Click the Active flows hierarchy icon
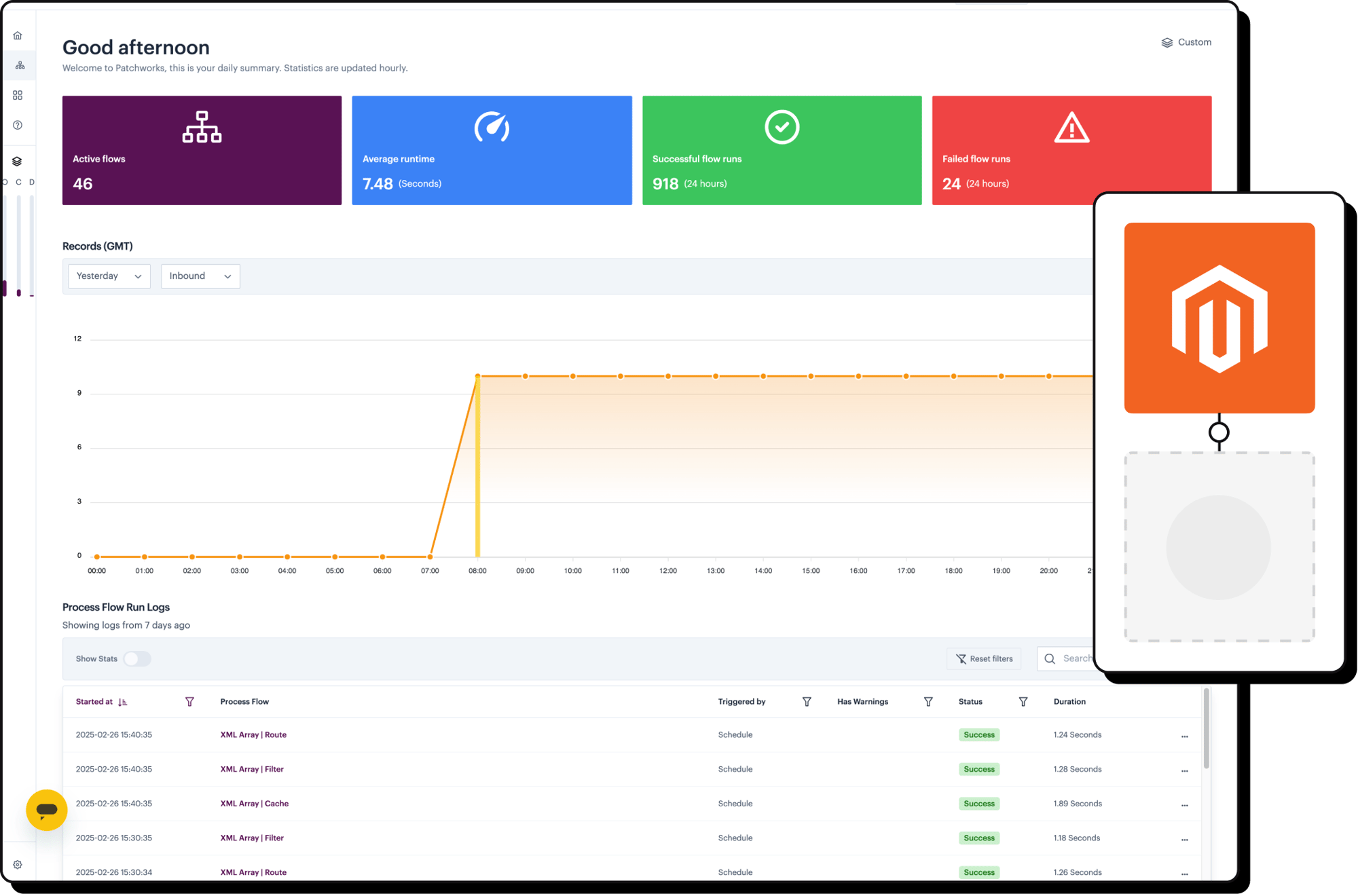The height and width of the screenshot is (896, 1358). coord(202,127)
